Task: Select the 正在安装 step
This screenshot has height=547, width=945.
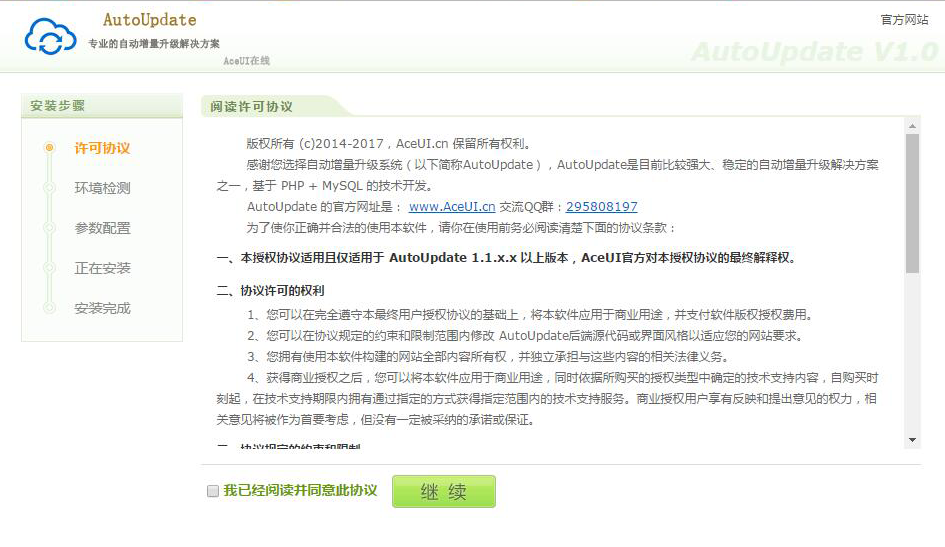Action: tap(102, 268)
